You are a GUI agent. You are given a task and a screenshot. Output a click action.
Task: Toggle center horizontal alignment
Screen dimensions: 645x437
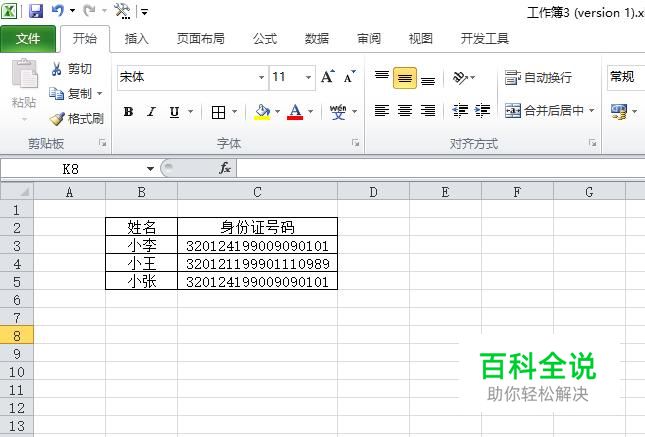405,111
